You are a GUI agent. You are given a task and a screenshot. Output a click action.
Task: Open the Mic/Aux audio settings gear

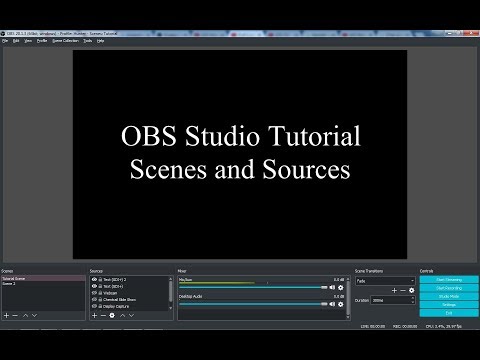[341, 287]
